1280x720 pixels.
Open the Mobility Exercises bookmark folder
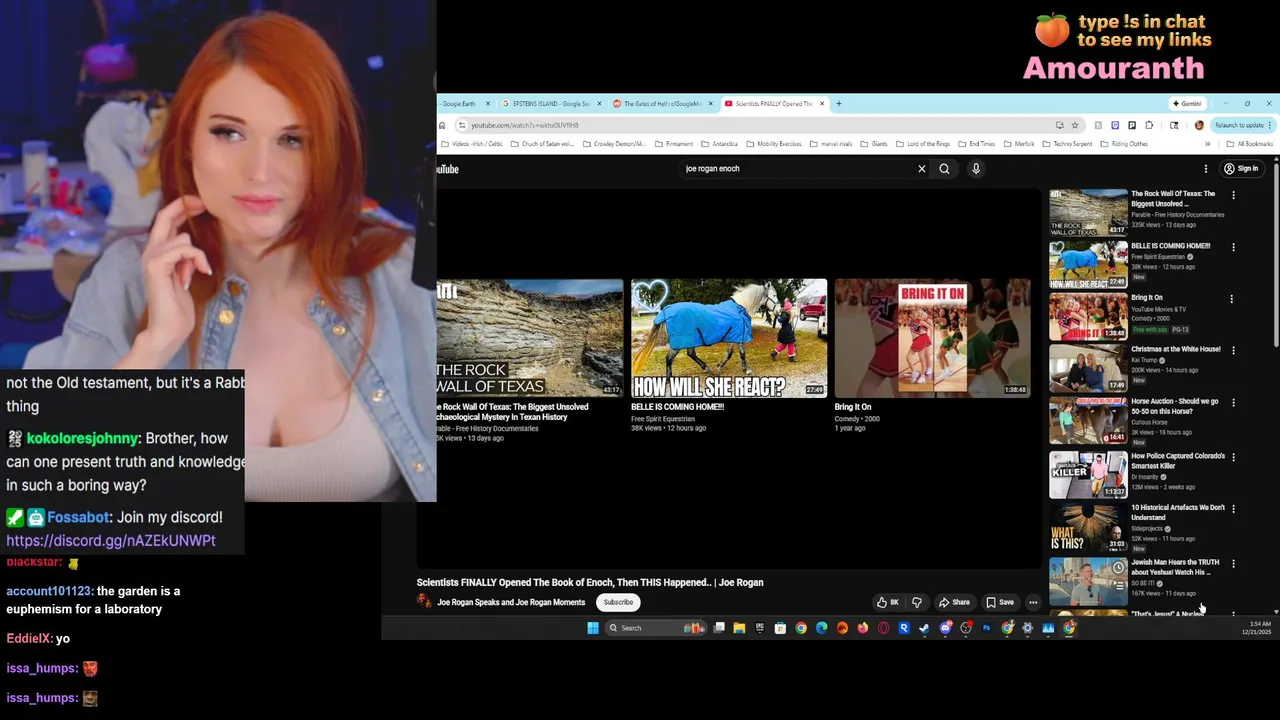773,144
